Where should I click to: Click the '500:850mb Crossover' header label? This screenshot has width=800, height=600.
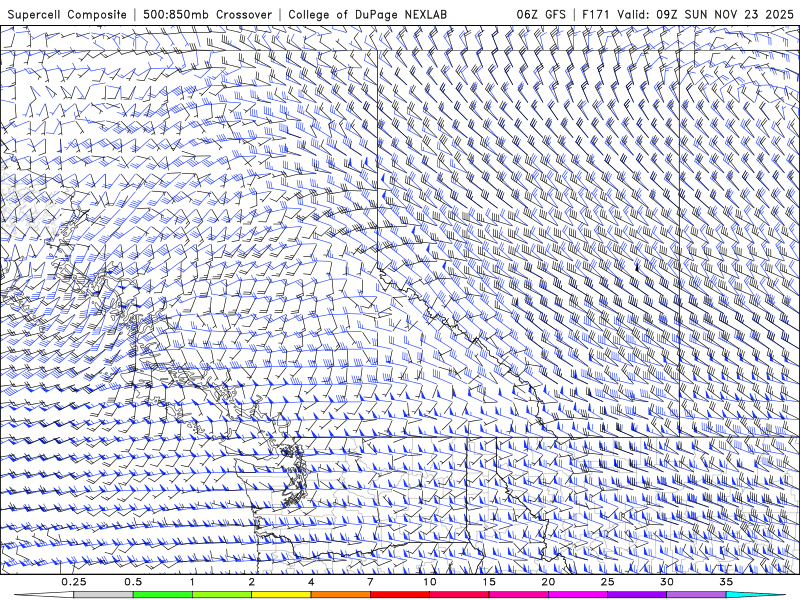tap(208, 14)
